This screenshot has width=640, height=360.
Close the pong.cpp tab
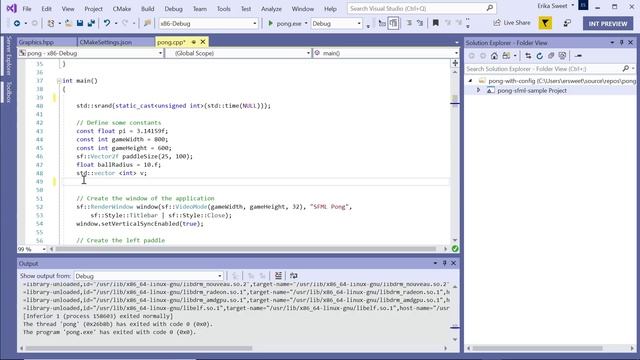[x=203, y=42]
